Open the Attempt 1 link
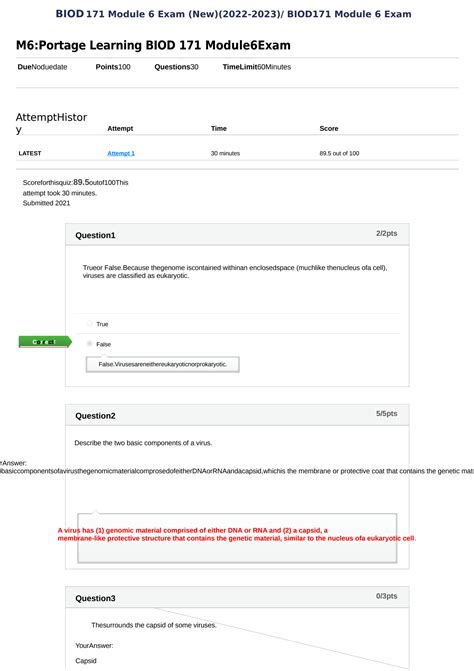Viewport: 474px width, 671px height. (121, 153)
